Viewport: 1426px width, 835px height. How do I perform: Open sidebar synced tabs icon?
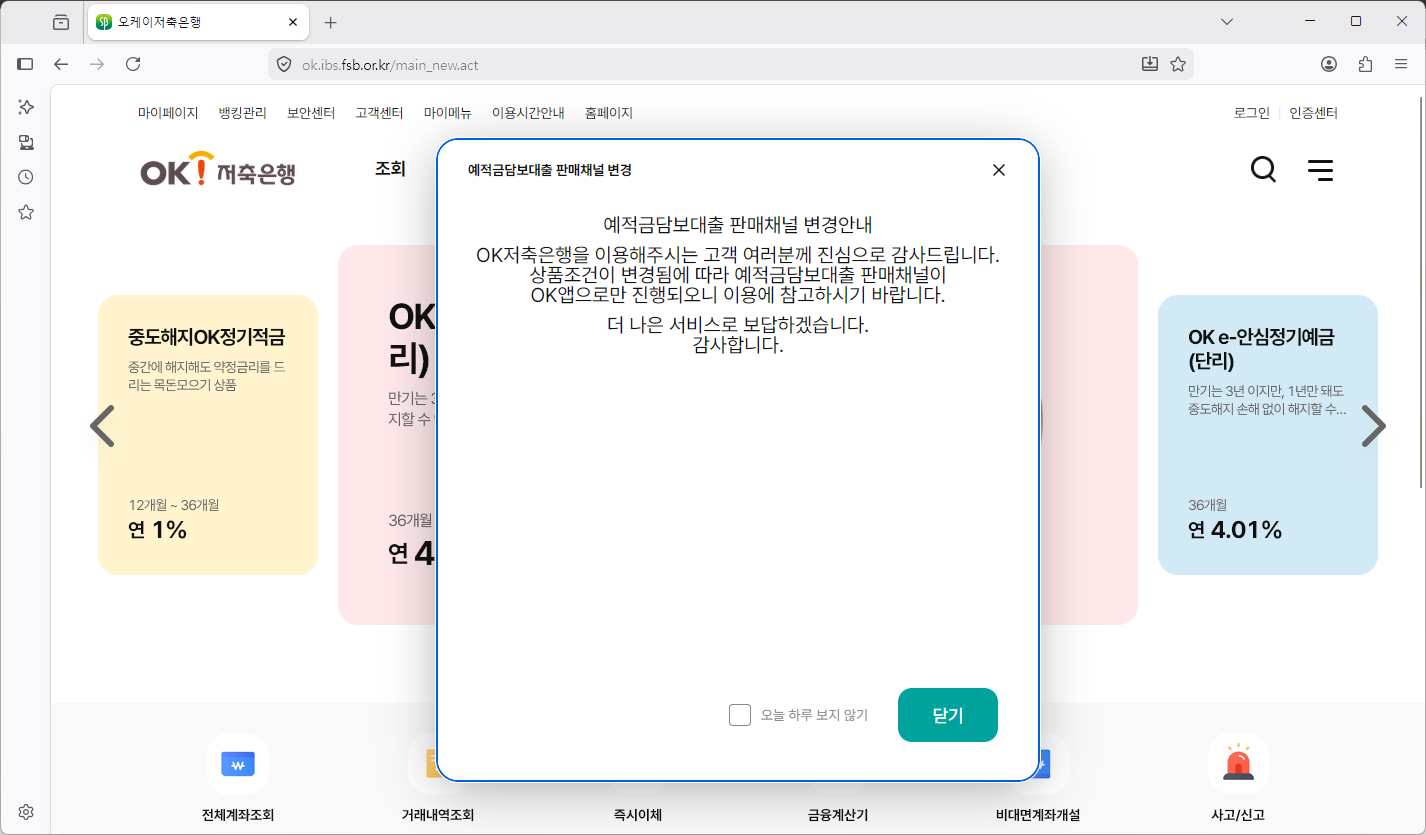(x=26, y=142)
